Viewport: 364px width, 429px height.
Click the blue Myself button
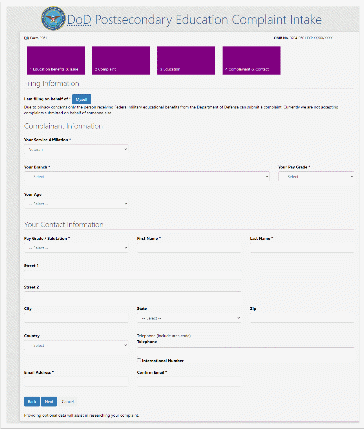coord(81,99)
